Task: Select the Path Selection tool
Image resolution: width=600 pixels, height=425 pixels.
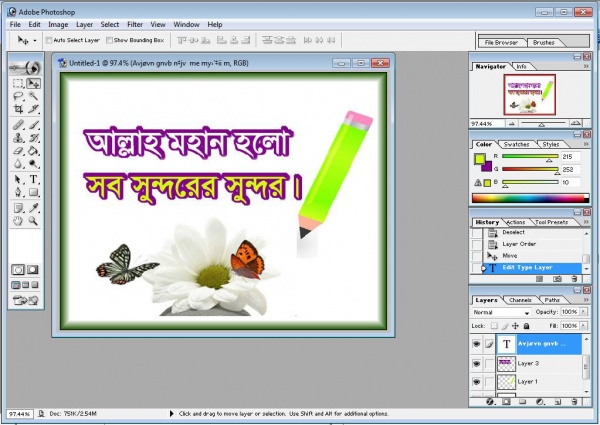Action: coord(18,179)
